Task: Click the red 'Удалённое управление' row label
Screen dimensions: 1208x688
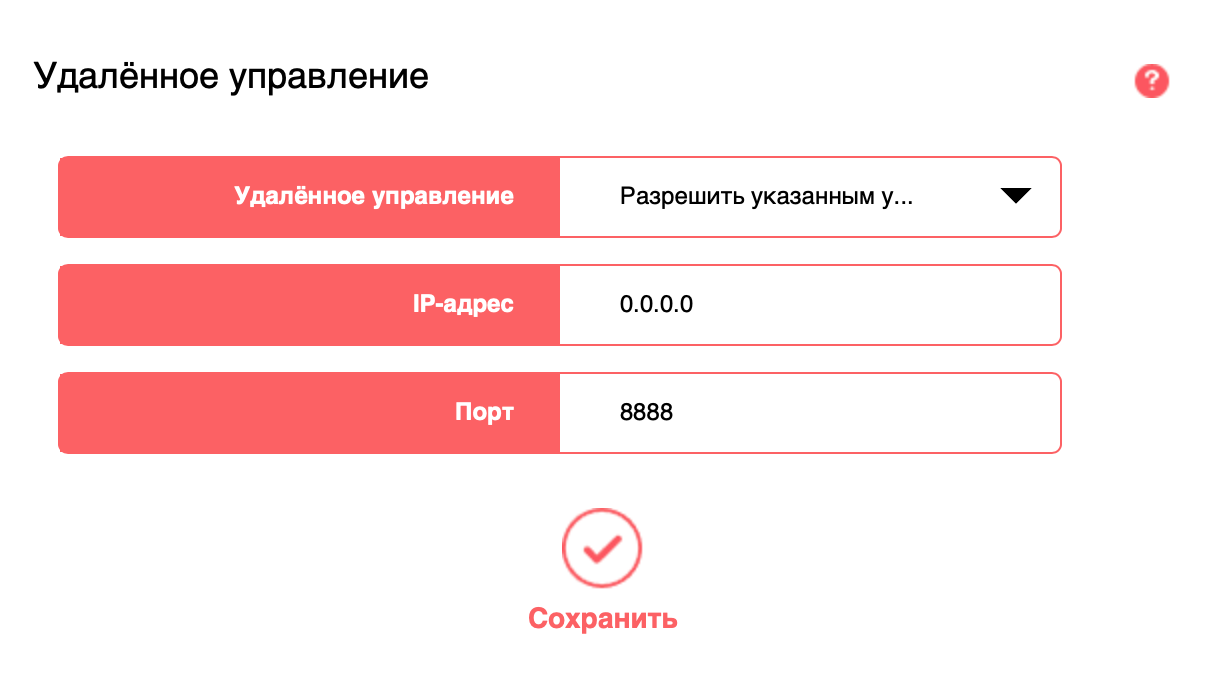Action: pos(374,196)
